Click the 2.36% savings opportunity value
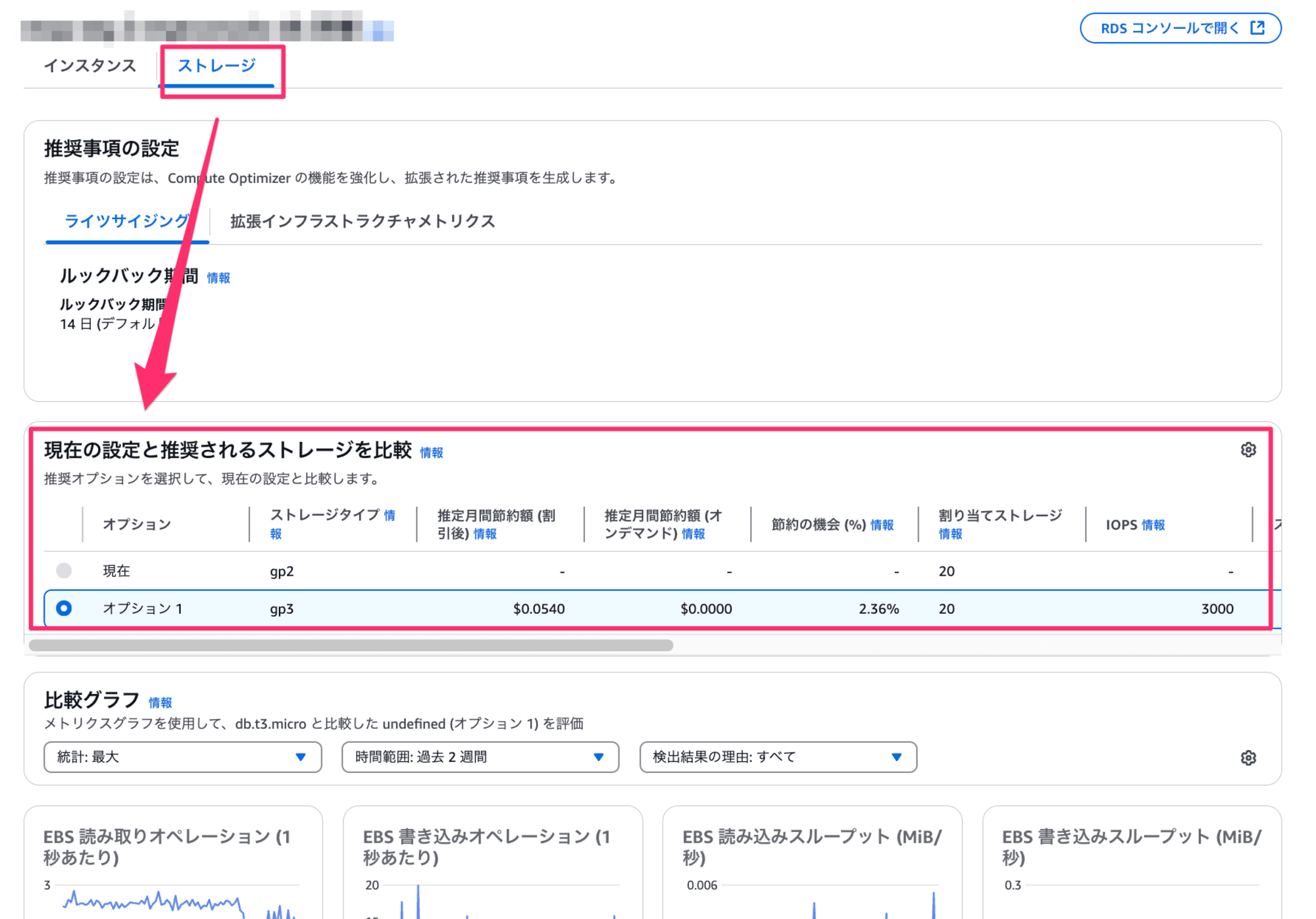This screenshot has width=1316, height=919. [x=878, y=609]
